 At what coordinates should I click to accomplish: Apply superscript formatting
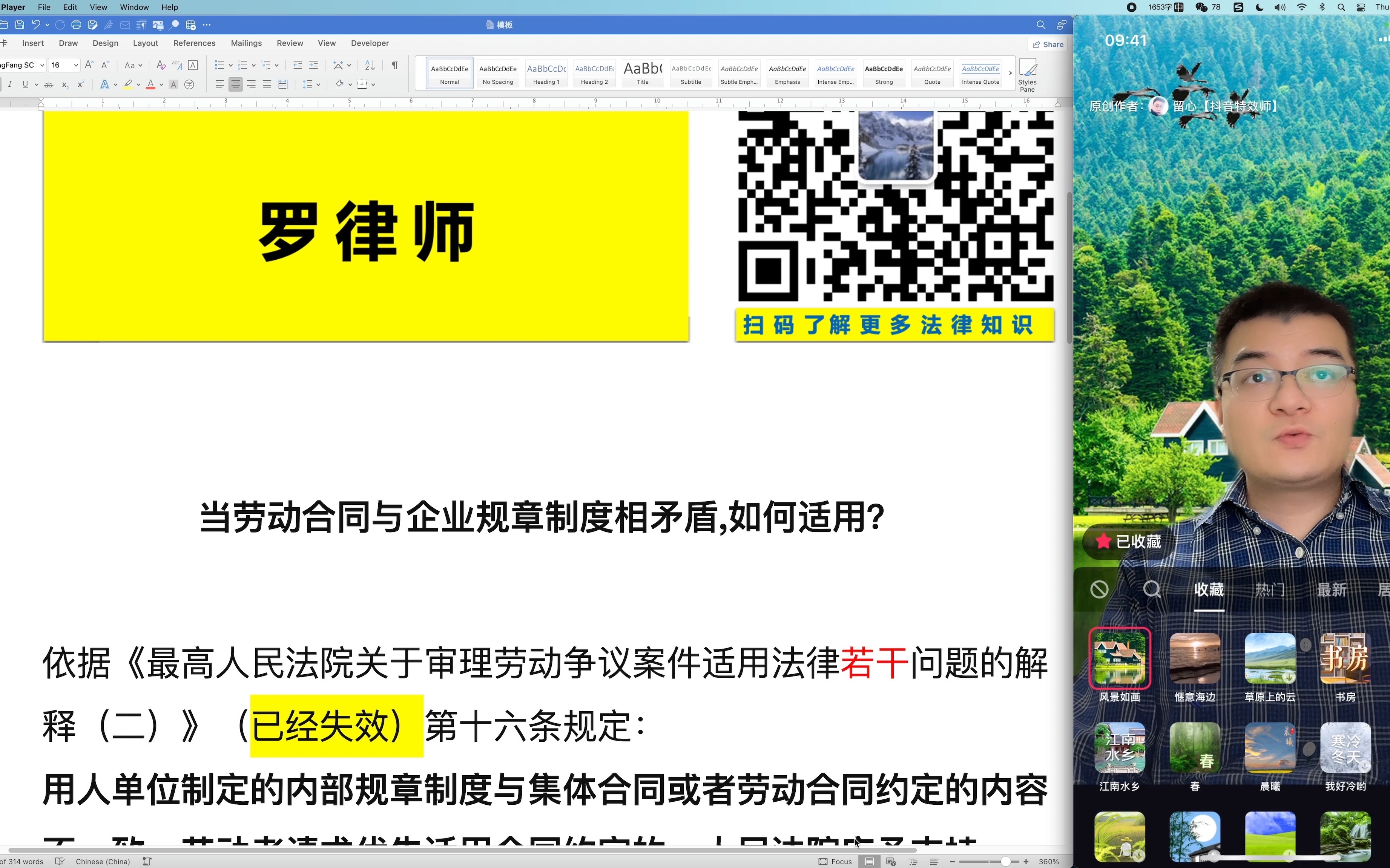81,84
